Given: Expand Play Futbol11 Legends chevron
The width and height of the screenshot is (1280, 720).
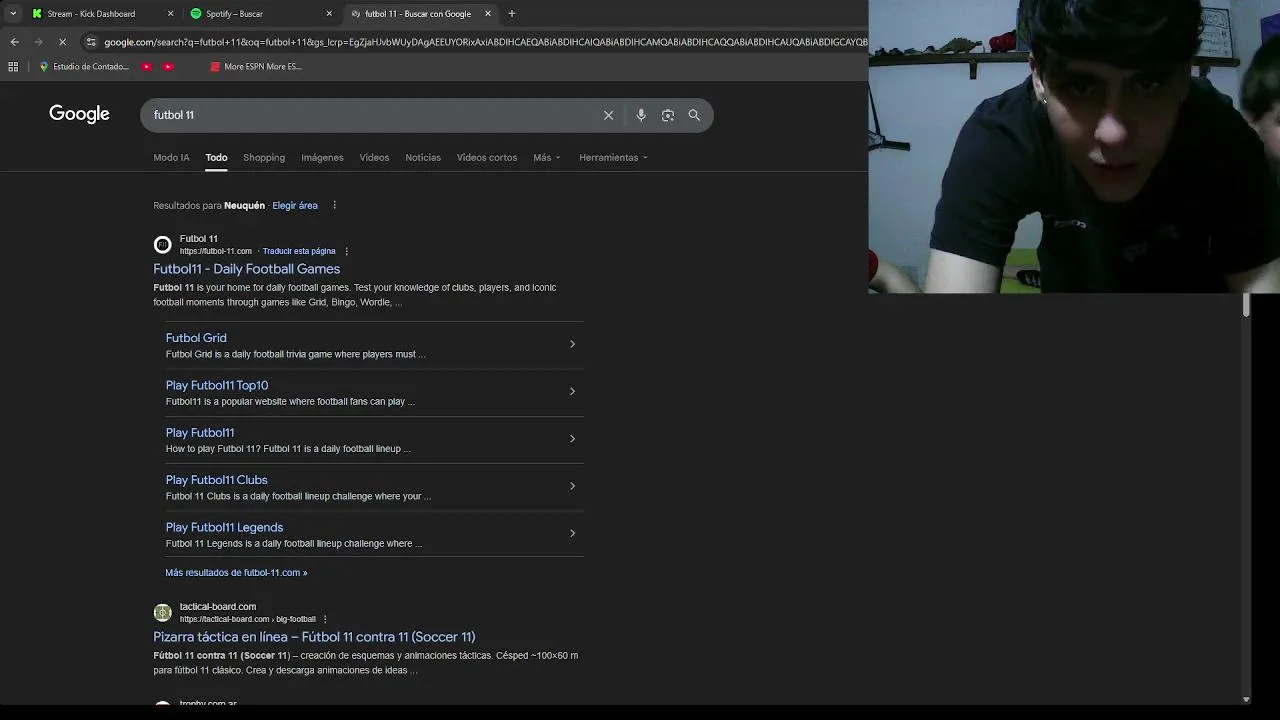Looking at the screenshot, I should tap(572, 533).
